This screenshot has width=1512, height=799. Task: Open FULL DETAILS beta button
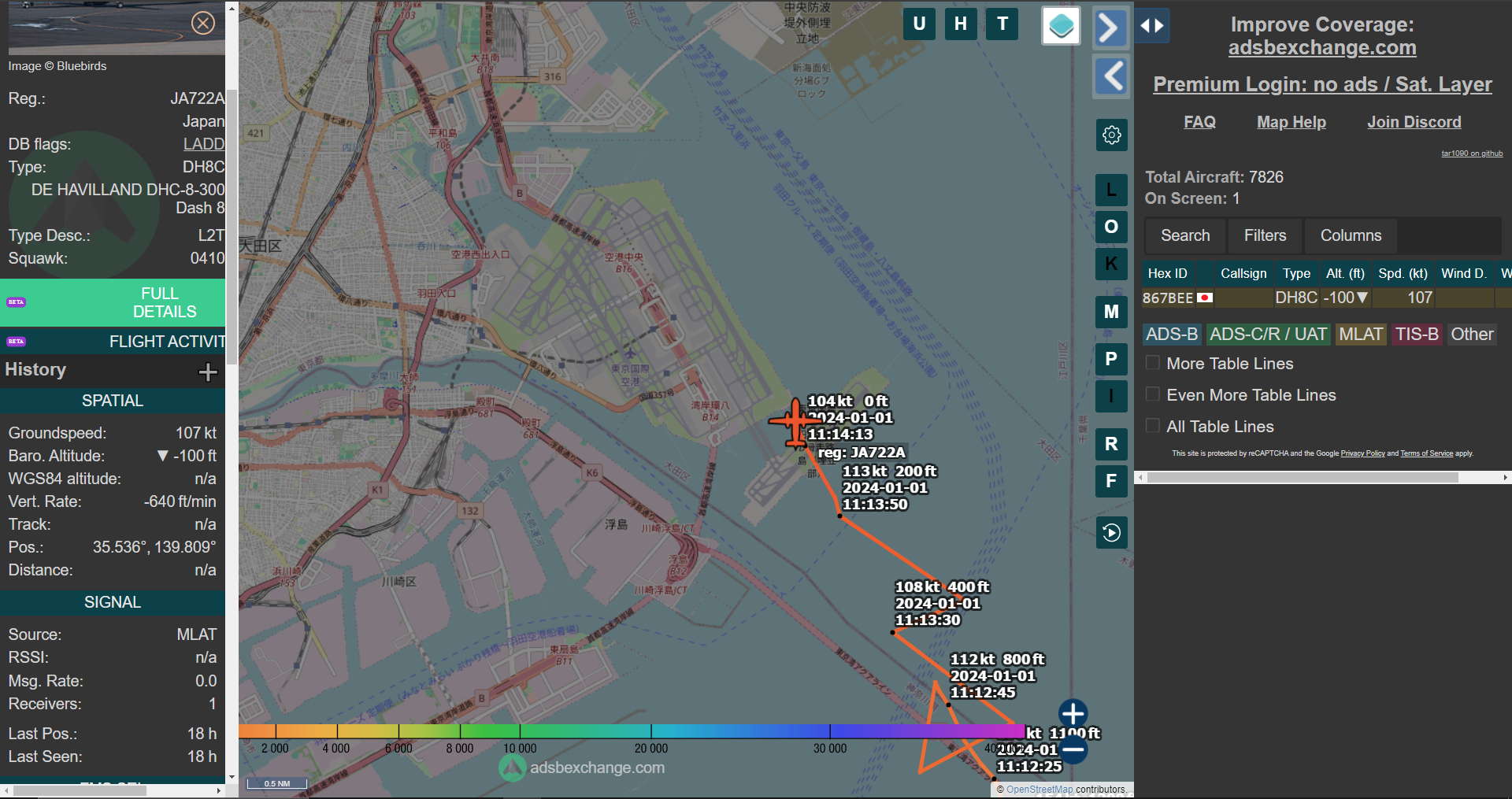pos(113,302)
